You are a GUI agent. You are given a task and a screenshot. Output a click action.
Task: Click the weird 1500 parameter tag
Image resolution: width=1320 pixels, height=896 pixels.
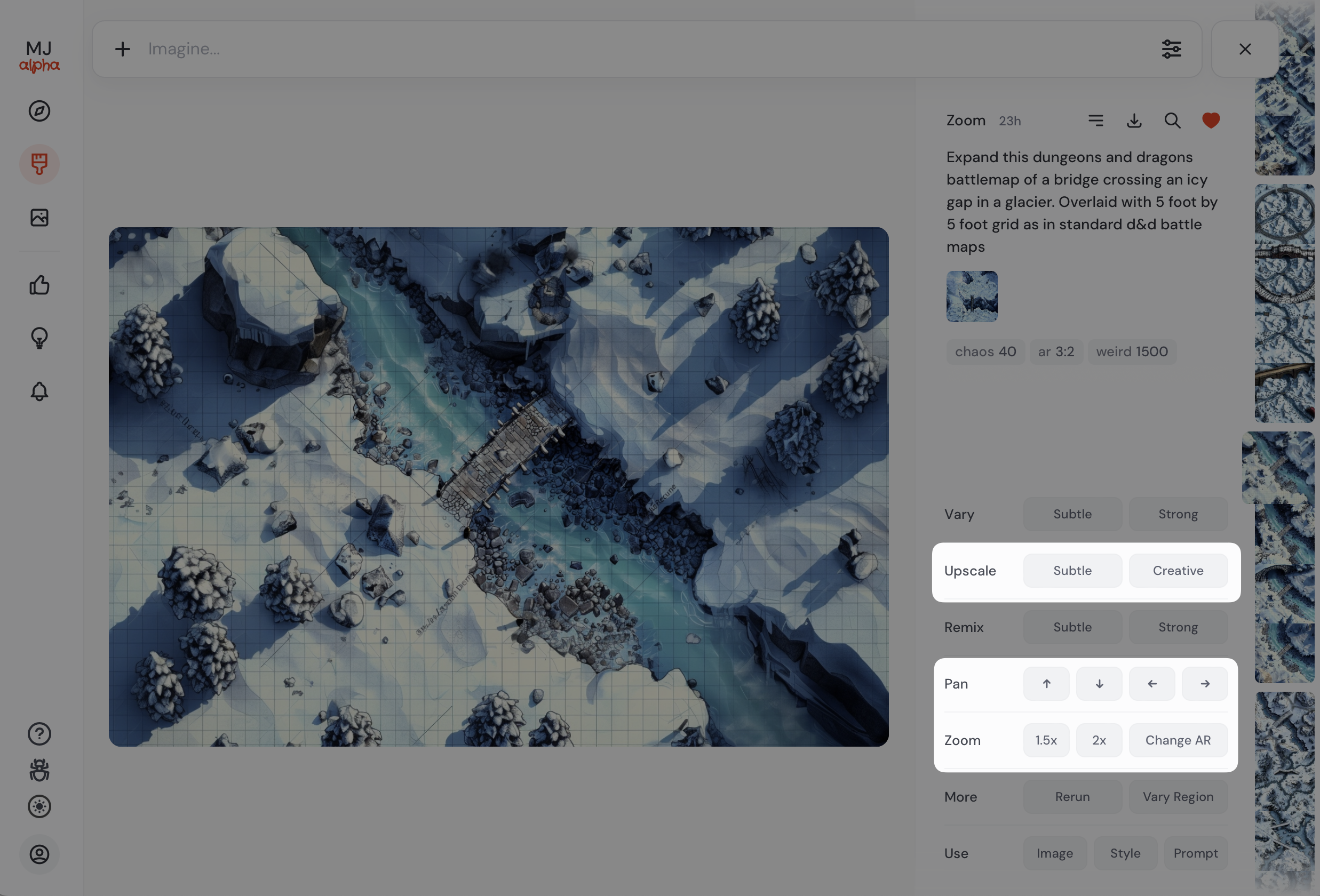(1132, 352)
